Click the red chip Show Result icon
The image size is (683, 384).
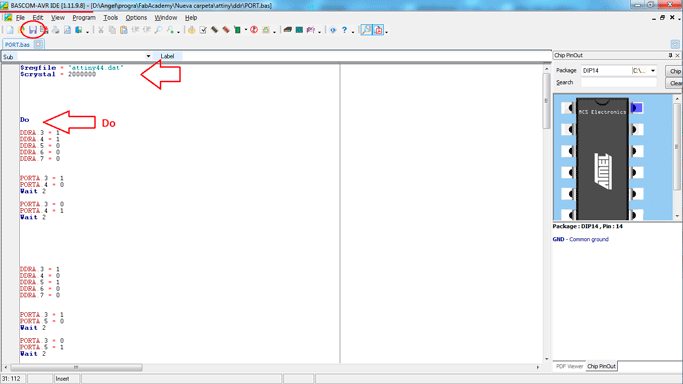pyautogui.click(x=226, y=30)
